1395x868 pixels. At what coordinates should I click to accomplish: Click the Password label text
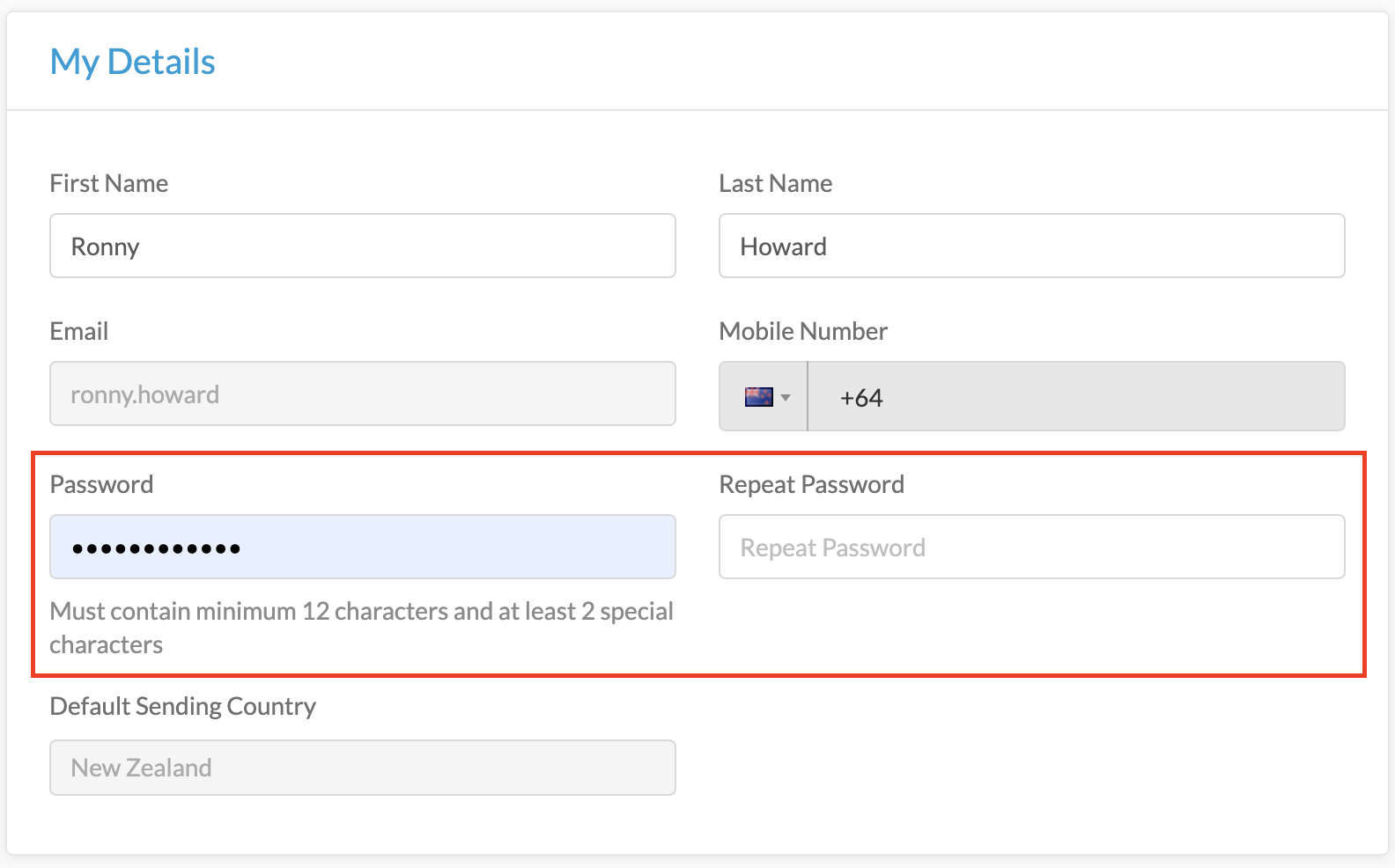(x=101, y=484)
